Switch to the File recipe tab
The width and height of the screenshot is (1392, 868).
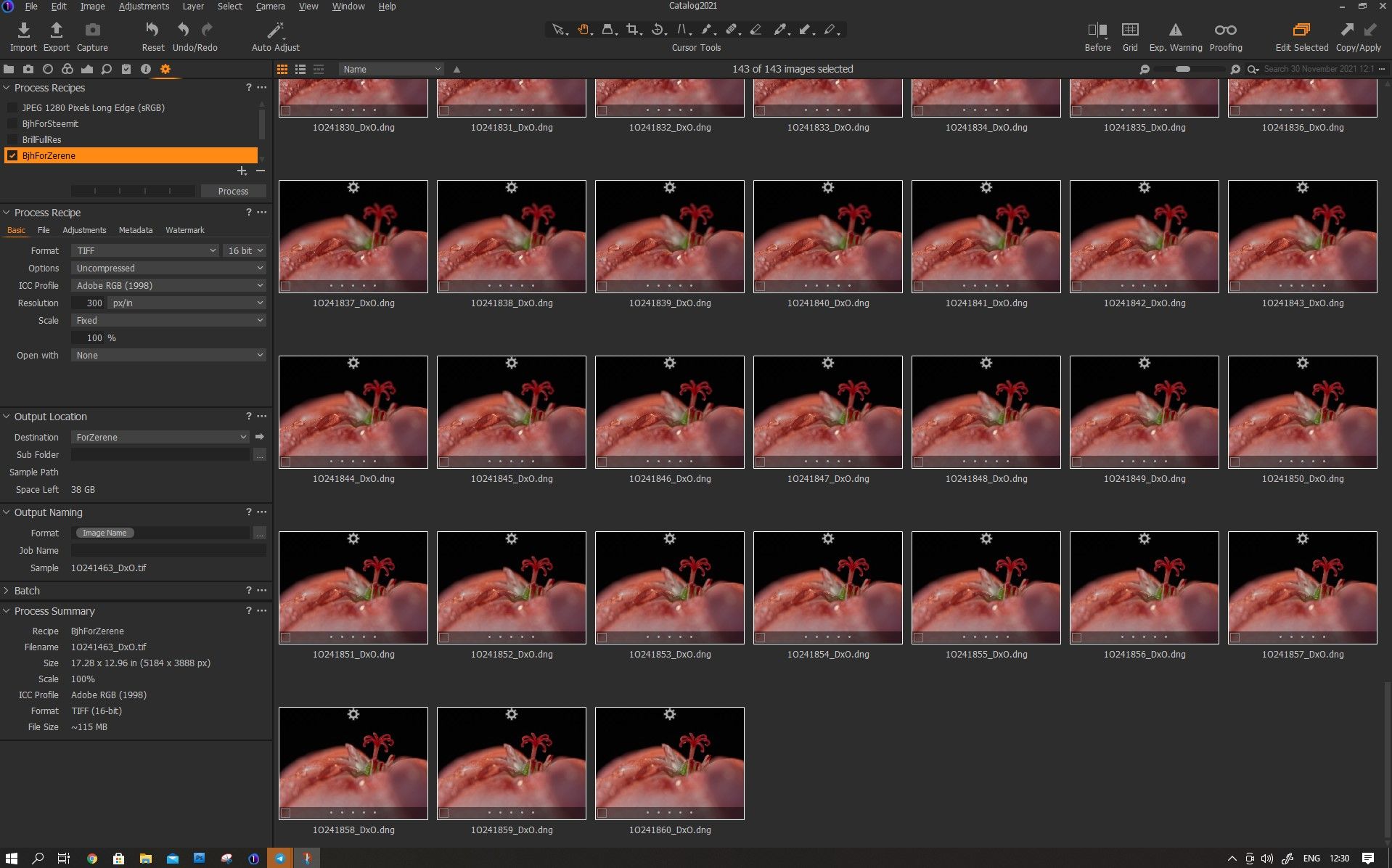(44, 230)
